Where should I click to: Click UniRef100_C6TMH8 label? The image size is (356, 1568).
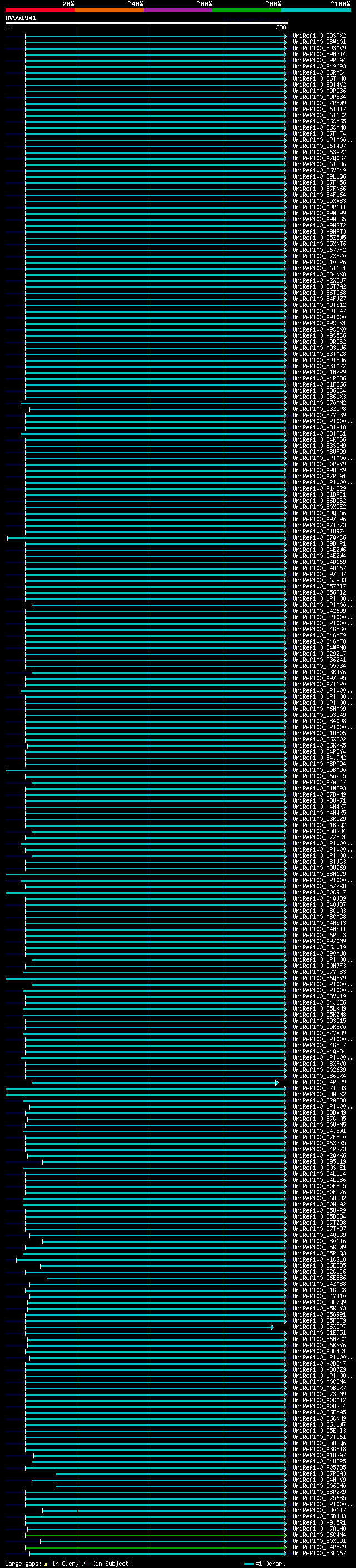(x=319, y=78)
